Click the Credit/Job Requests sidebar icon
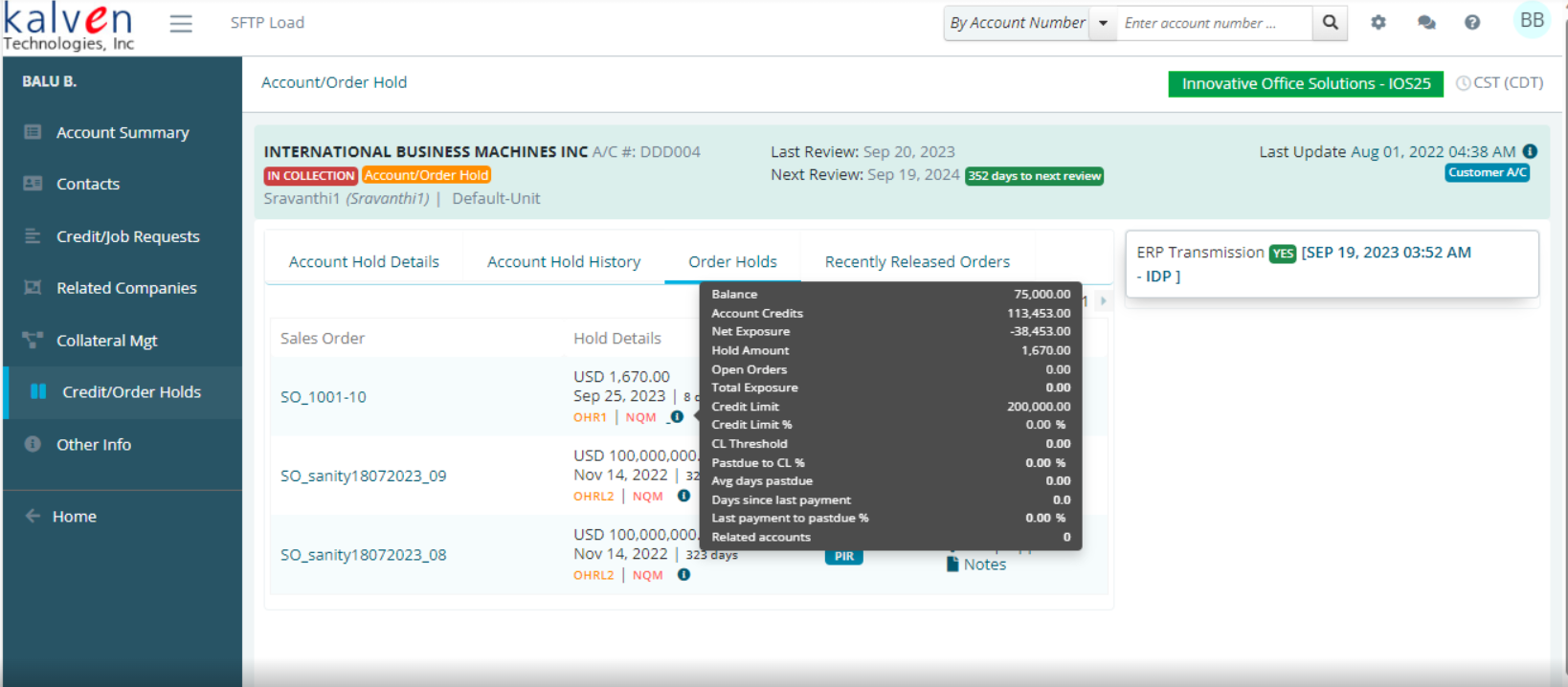The width and height of the screenshot is (1568, 687). [x=33, y=235]
